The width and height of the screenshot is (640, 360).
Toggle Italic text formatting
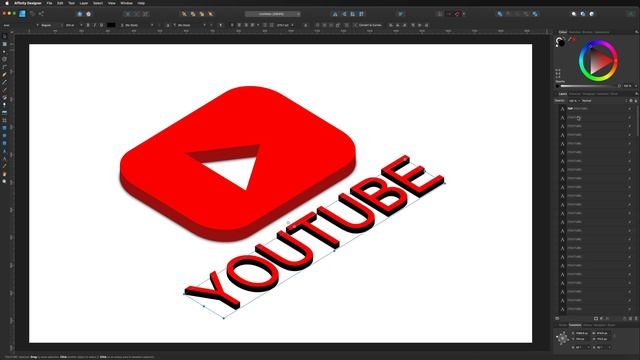pos(95,25)
